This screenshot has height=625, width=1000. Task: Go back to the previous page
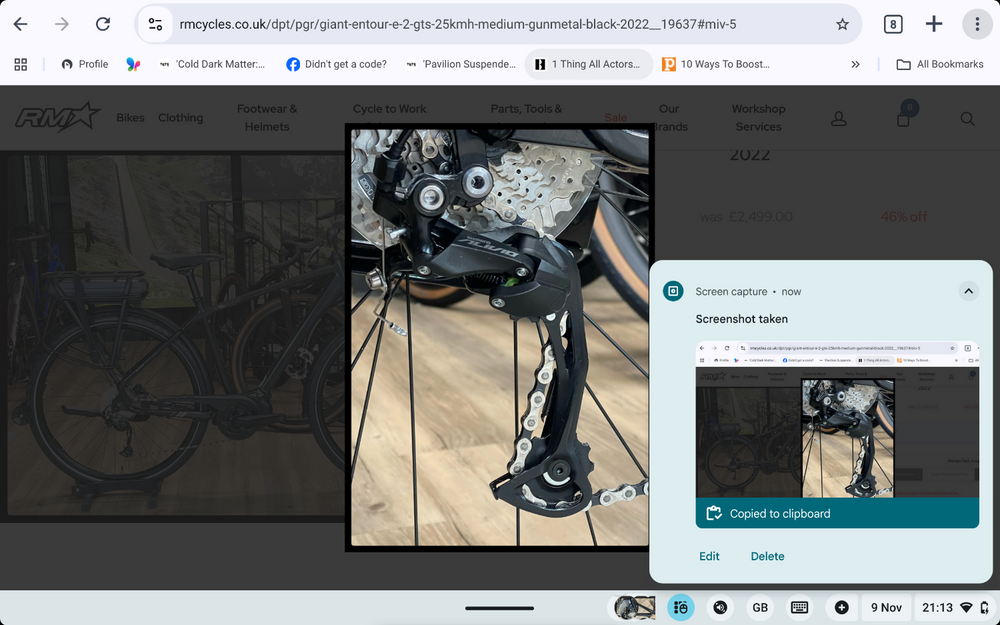tap(20, 24)
